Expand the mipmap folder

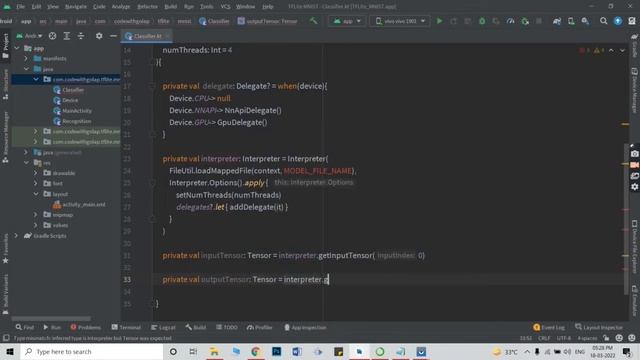coord(36,215)
